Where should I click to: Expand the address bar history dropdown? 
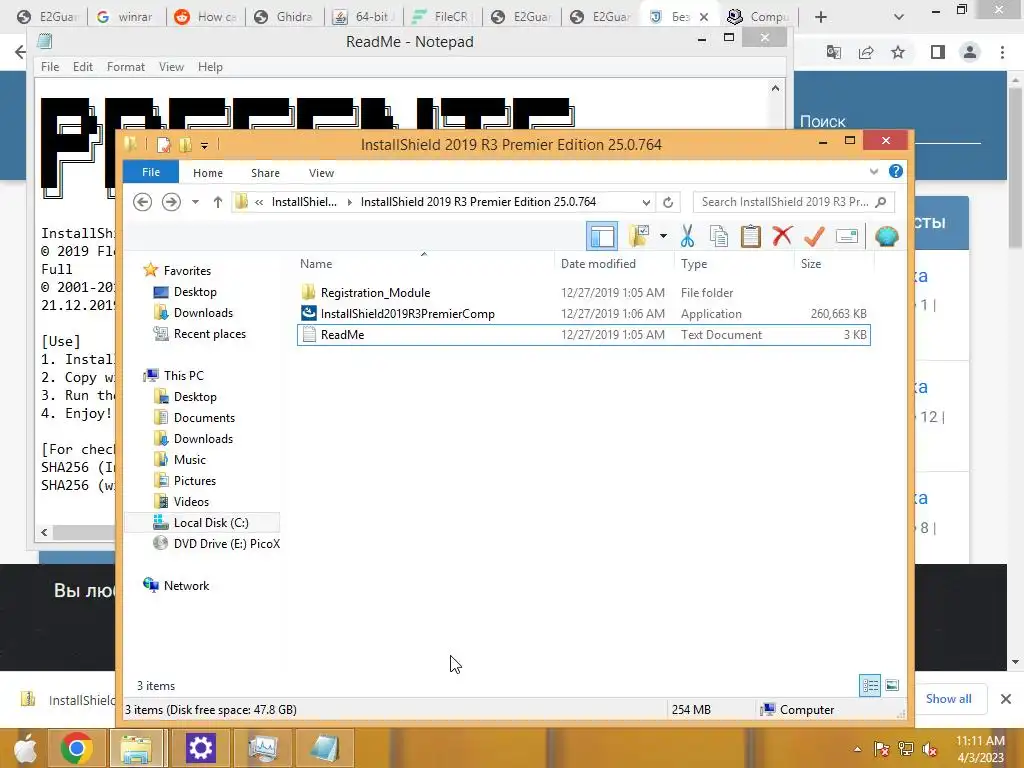[x=646, y=202]
